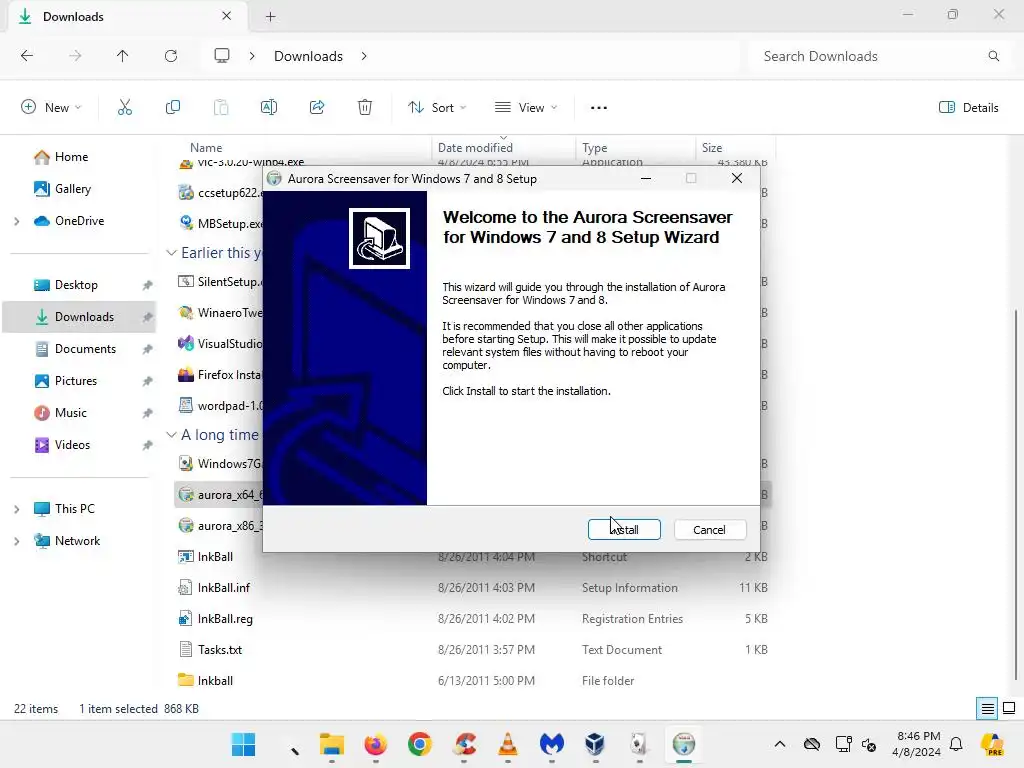Switch to details list view icon

(x=987, y=709)
